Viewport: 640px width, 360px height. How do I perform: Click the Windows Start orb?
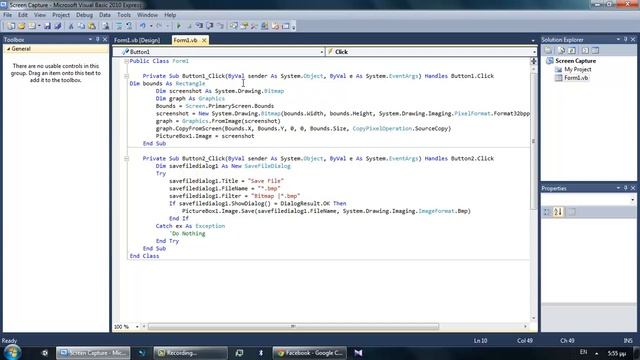click(12, 352)
